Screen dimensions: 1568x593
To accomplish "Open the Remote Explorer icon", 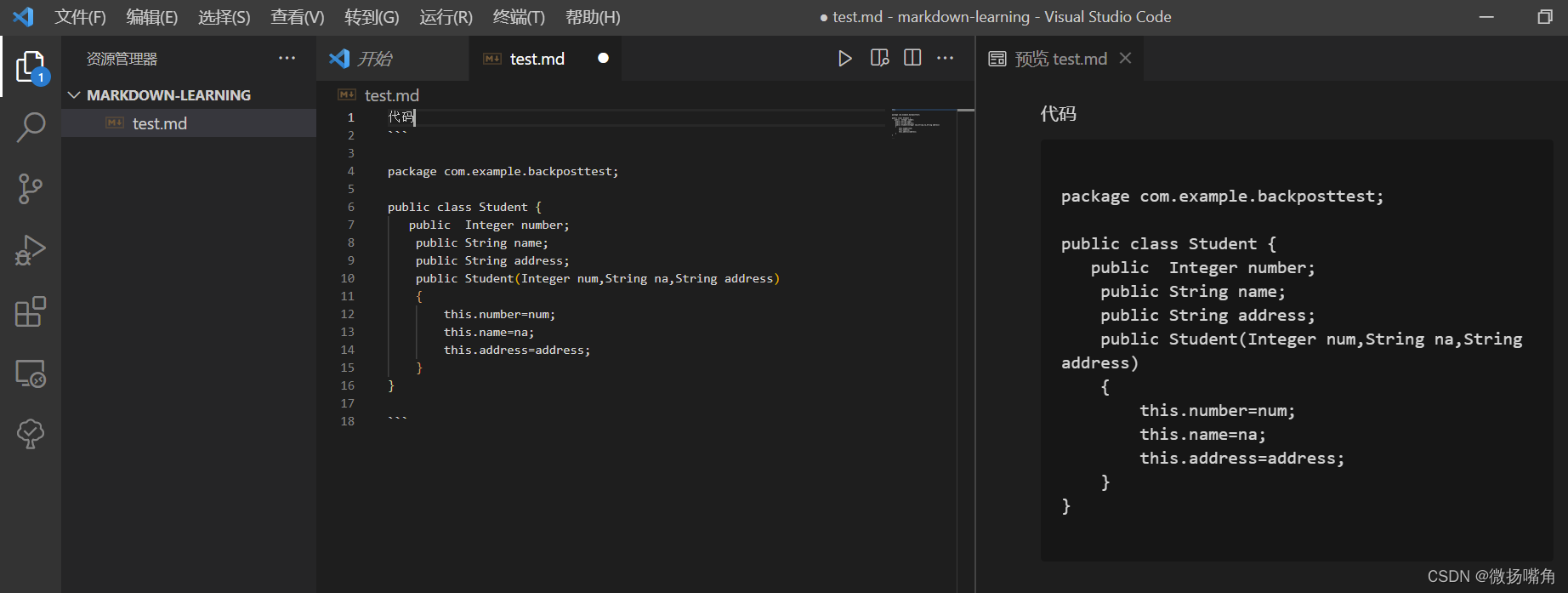I will click(x=31, y=373).
